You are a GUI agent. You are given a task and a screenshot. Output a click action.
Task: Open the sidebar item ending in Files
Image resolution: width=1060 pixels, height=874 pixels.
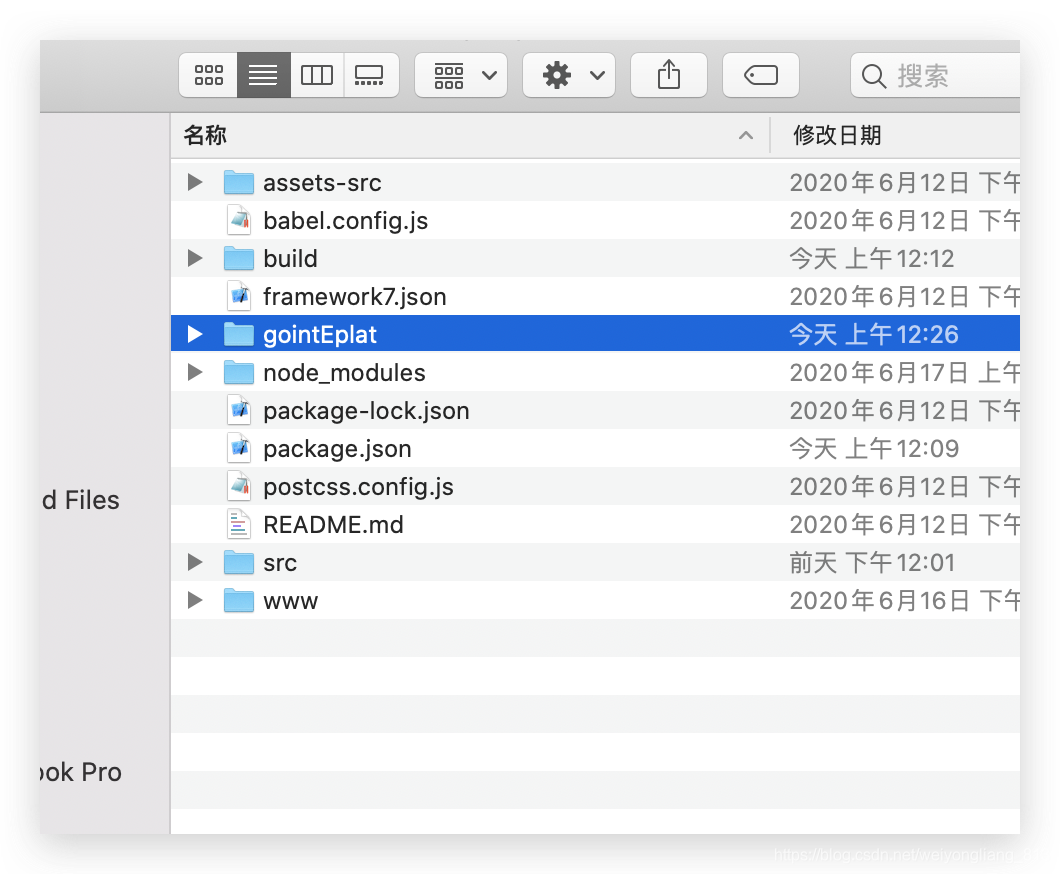(x=80, y=500)
